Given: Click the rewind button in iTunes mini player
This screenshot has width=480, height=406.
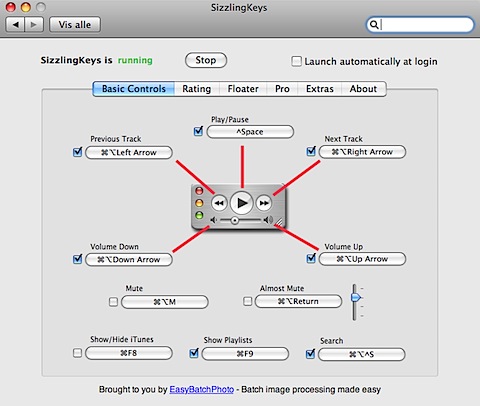Looking at the screenshot, I should pos(219,203).
